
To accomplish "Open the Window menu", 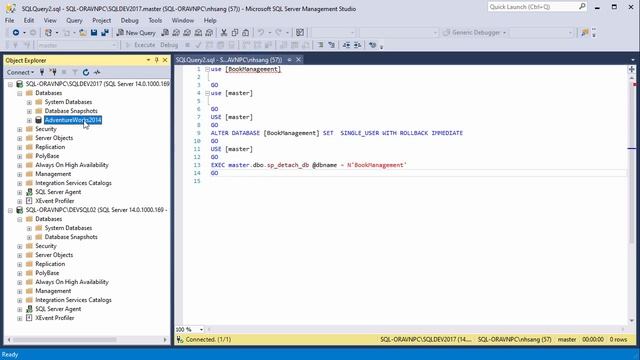I will pos(182,20).
